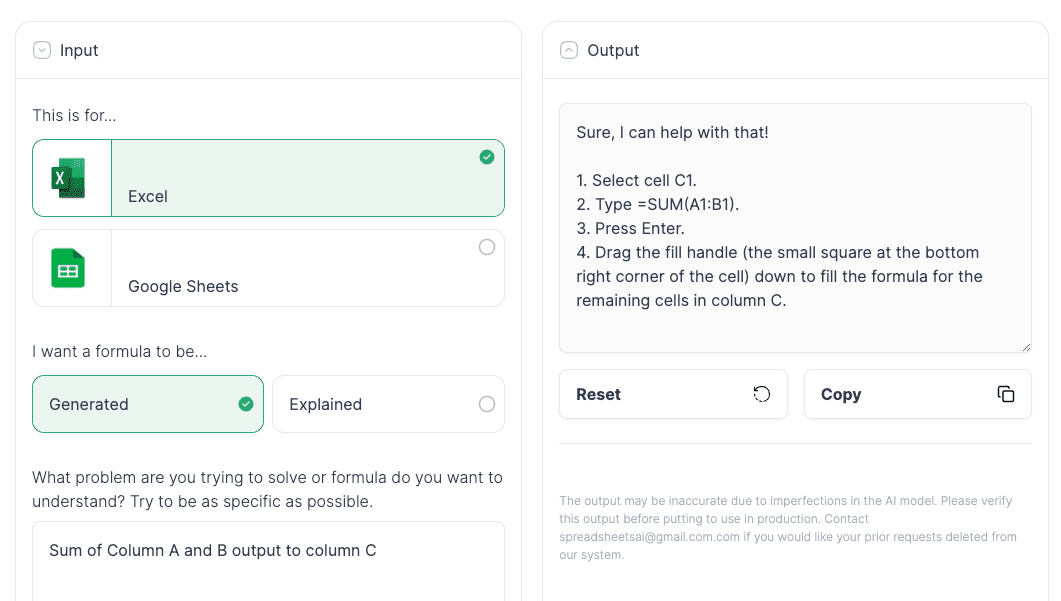Click the Excel logo icon
The width and height of the screenshot is (1061, 601).
tap(69, 178)
